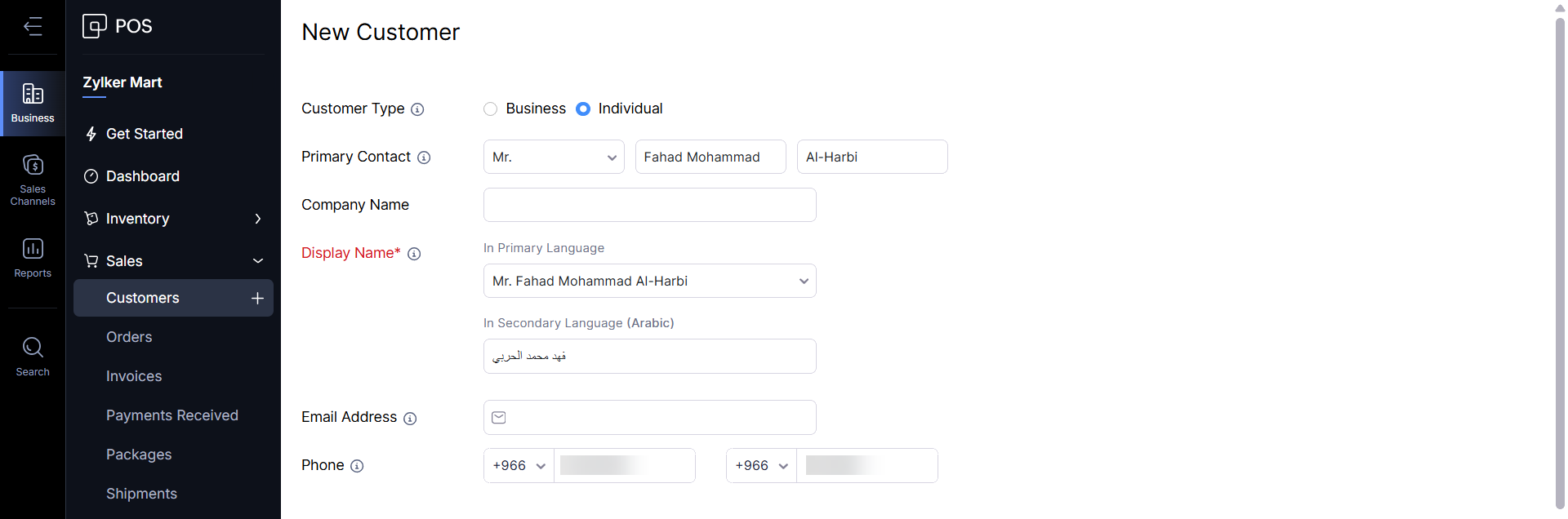Click the vertical page scrollbar

pos(1560,253)
